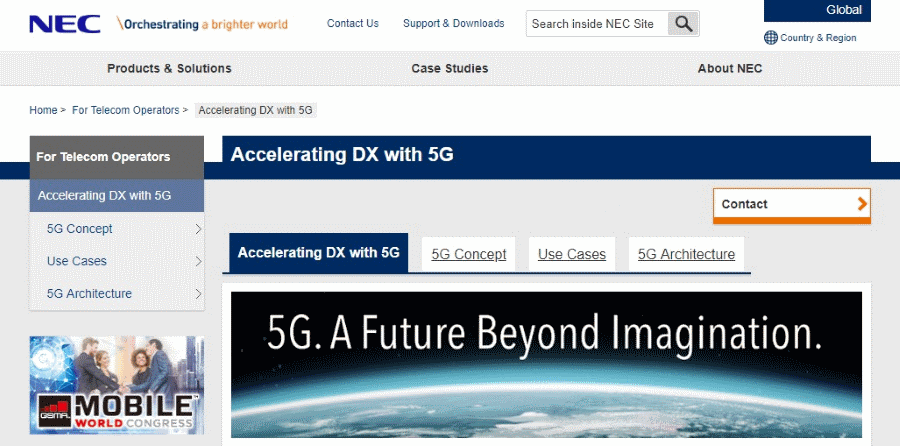Expand the 5G Concept sidebar chevron
Image resolution: width=900 pixels, height=446 pixels.
[198, 229]
